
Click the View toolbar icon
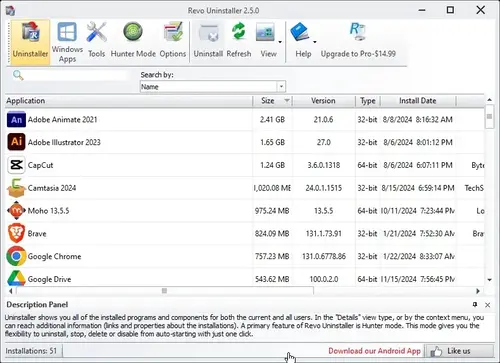pos(265,33)
